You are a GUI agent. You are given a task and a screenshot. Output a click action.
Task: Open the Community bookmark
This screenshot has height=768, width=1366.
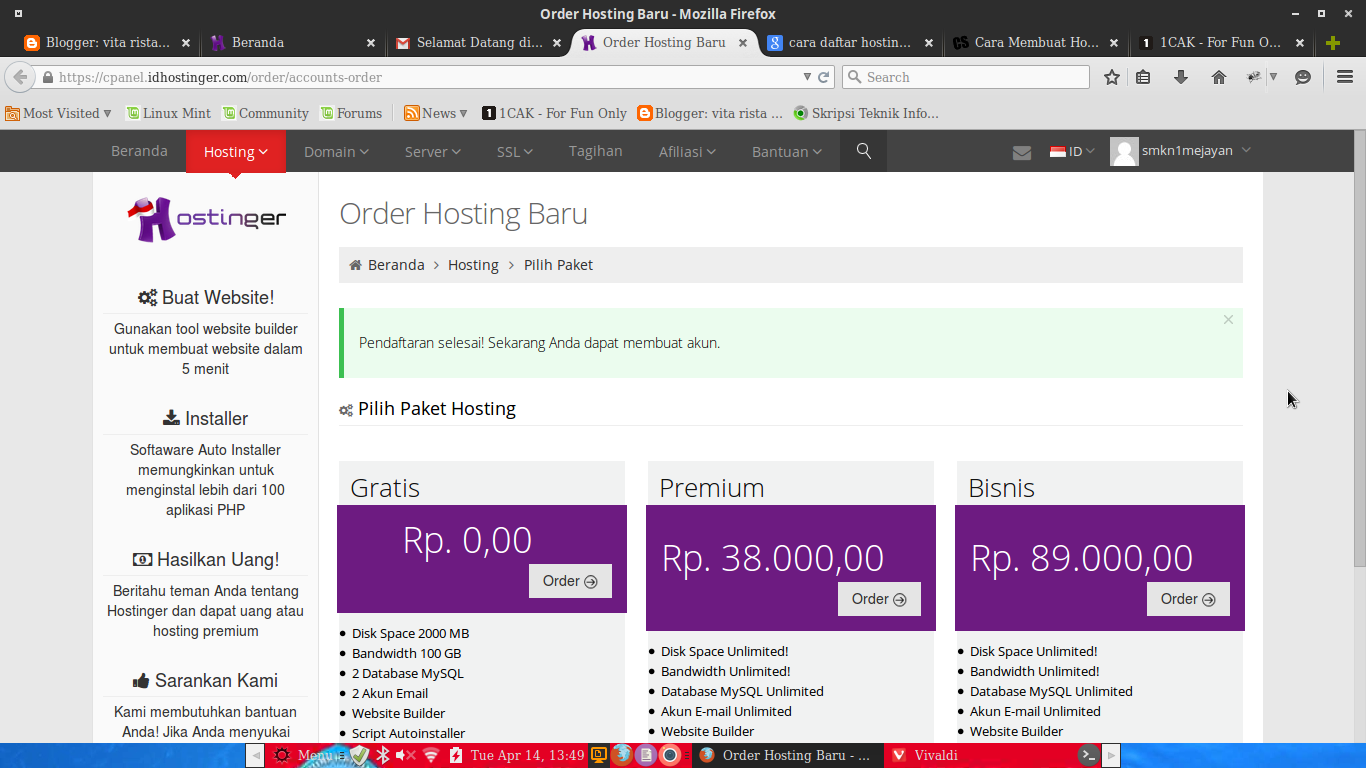click(x=265, y=113)
